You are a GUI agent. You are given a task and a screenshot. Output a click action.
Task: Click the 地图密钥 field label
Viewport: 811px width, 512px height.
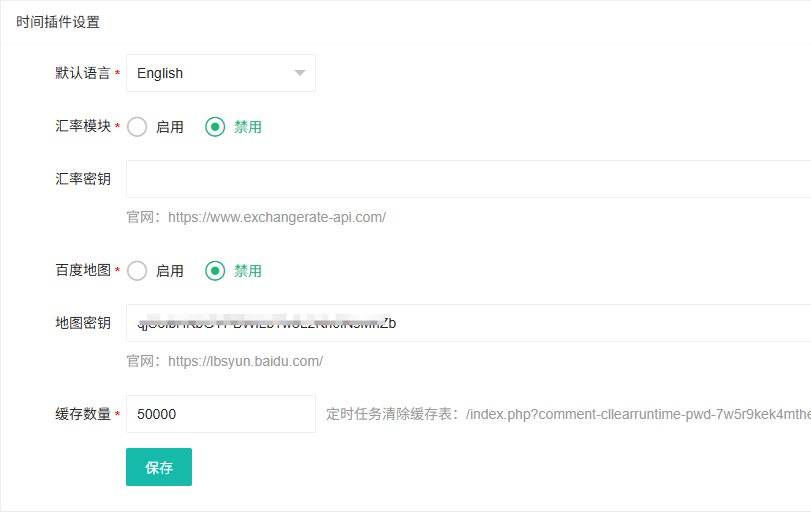click(83, 323)
